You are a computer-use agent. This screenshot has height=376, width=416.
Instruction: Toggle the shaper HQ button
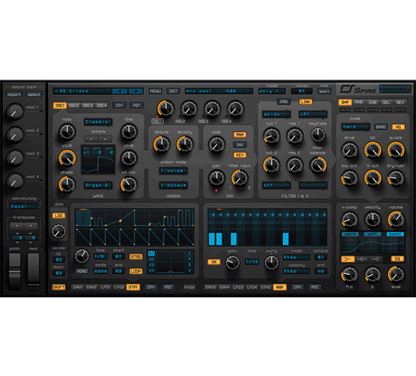point(398,127)
